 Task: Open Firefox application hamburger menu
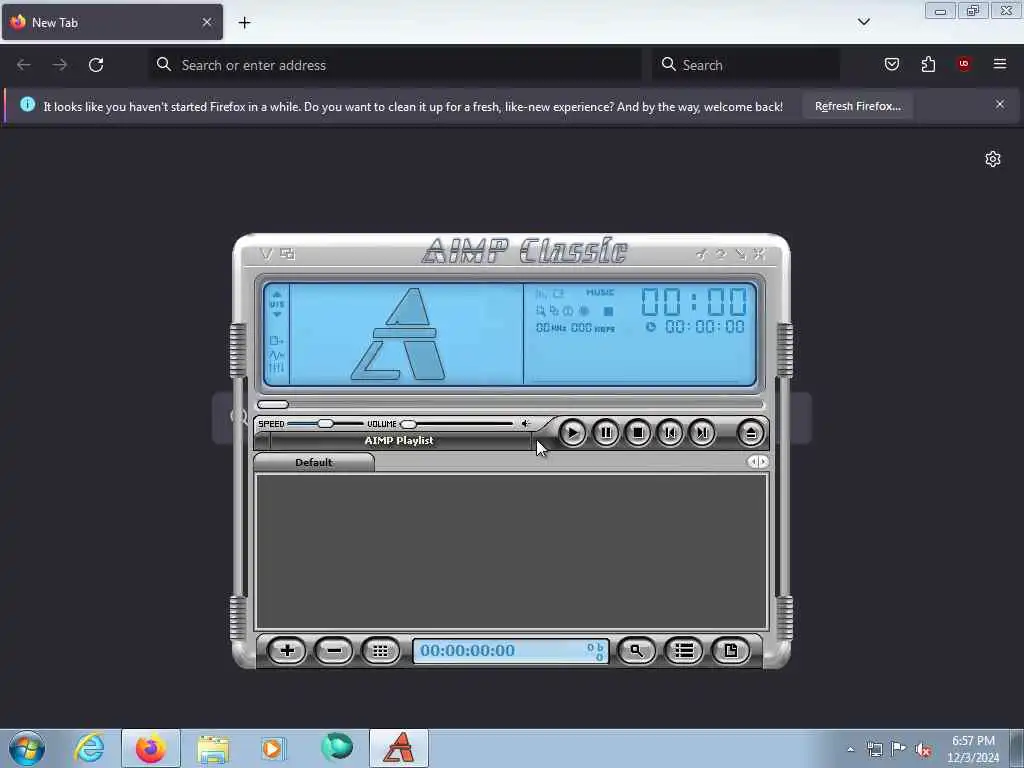click(x=1000, y=64)
